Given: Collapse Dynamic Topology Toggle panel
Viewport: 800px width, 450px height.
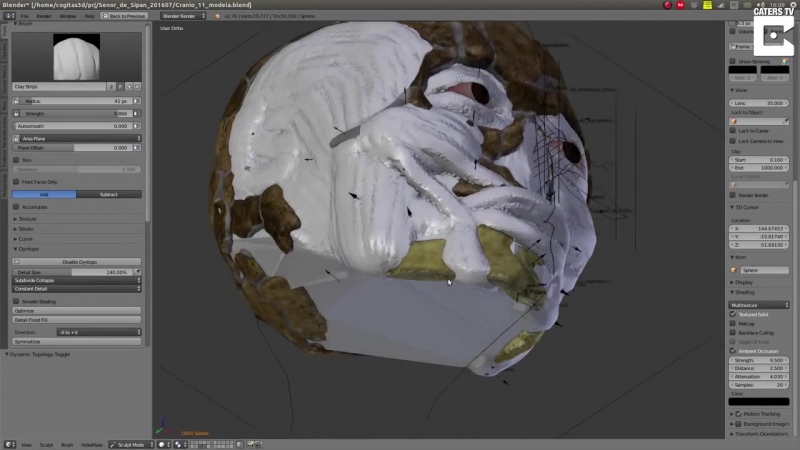Looking at the screenshot, I should (37, 354).
